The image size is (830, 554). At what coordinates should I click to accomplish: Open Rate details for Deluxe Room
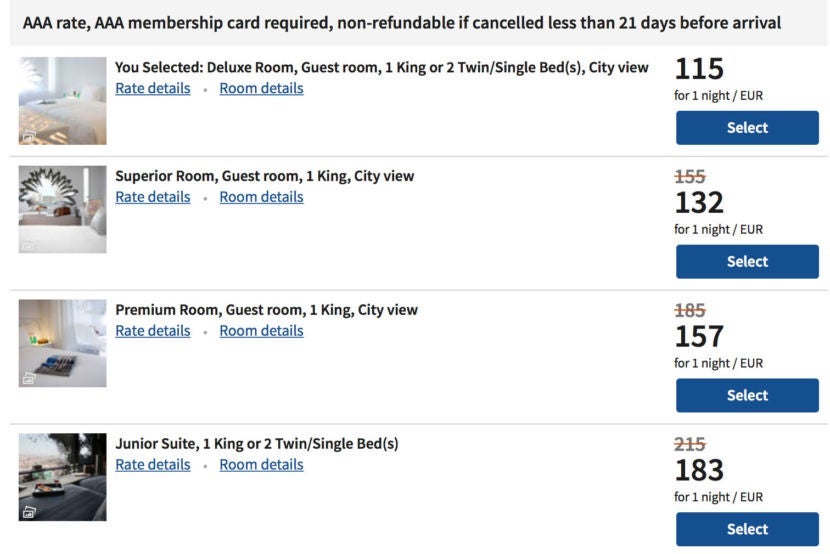(152, 88)
